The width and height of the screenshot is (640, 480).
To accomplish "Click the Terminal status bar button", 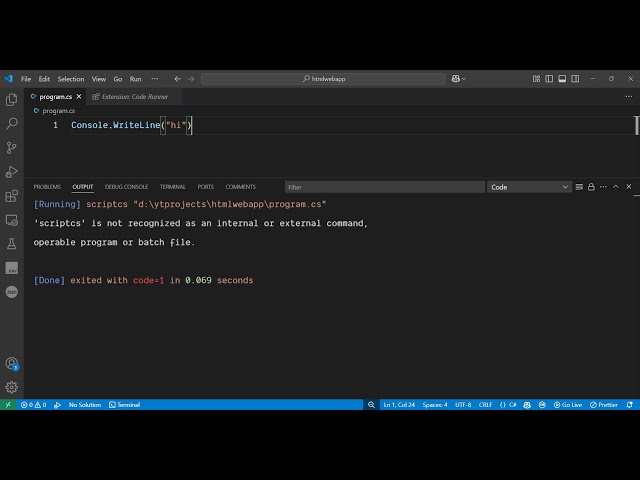I will [x=124, y=404].
